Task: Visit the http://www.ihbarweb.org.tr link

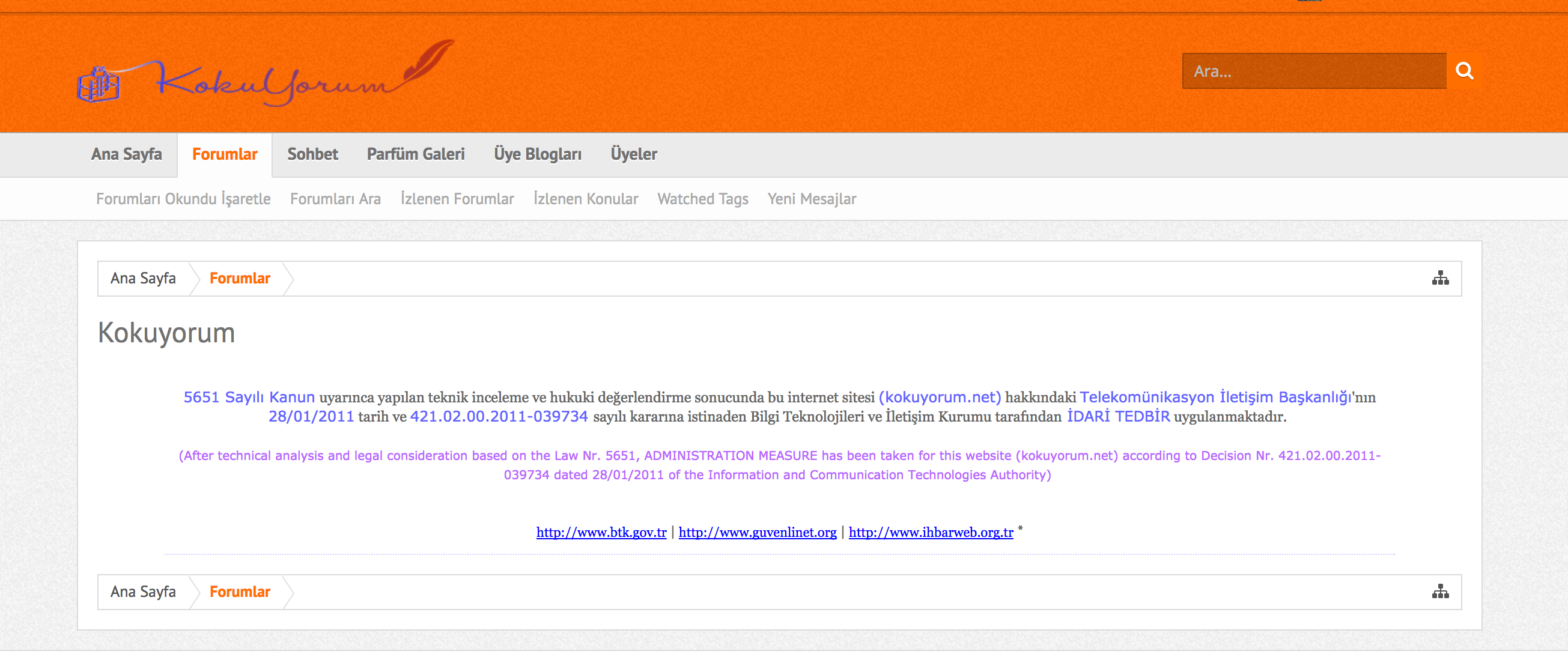Action: (931, 532)
